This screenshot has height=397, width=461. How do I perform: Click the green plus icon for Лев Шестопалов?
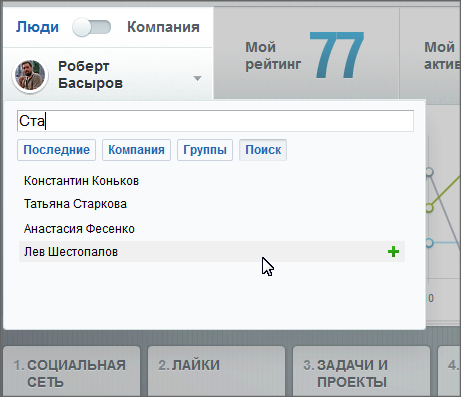click(393, 252)
